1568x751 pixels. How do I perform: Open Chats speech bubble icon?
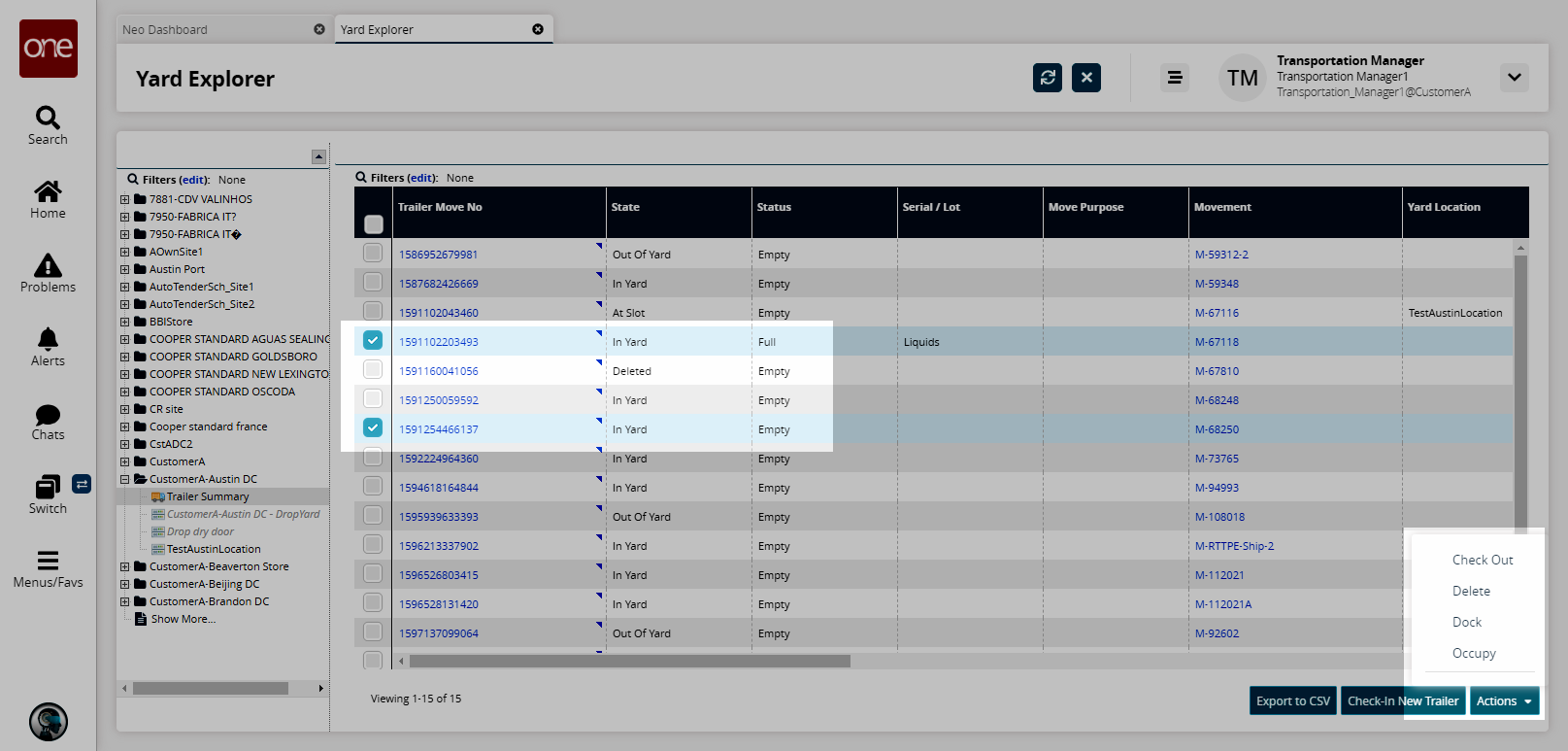coord(48,415)
